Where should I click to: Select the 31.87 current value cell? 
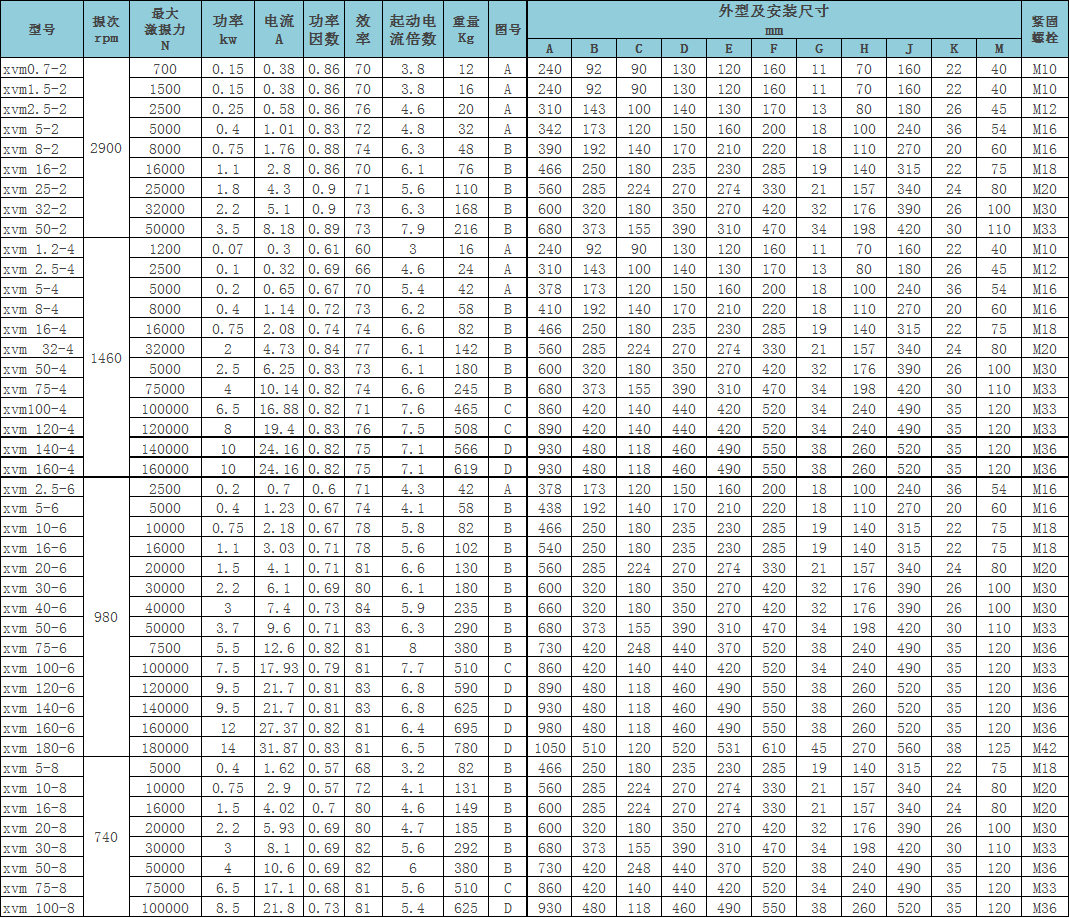coord(279,747)
